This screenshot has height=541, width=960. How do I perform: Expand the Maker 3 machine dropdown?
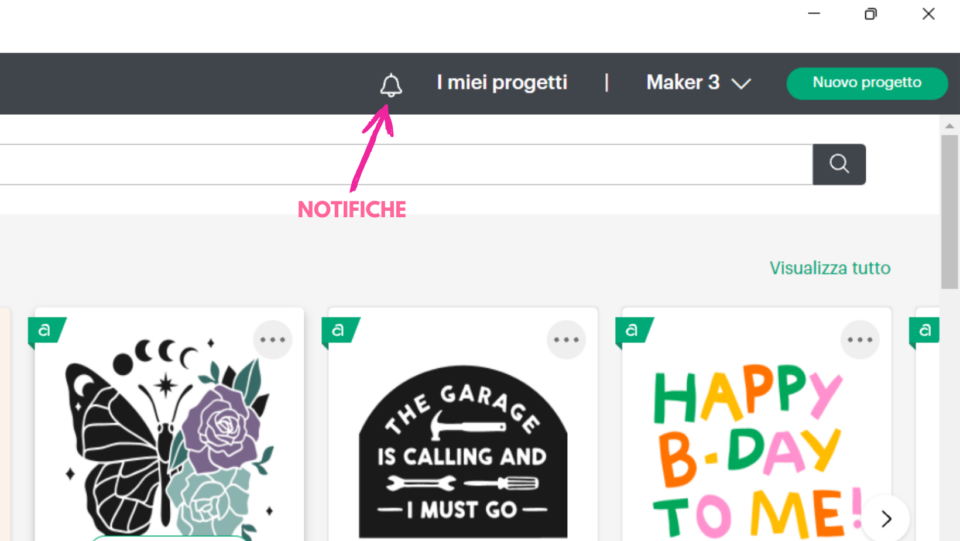tap(698, 83)
